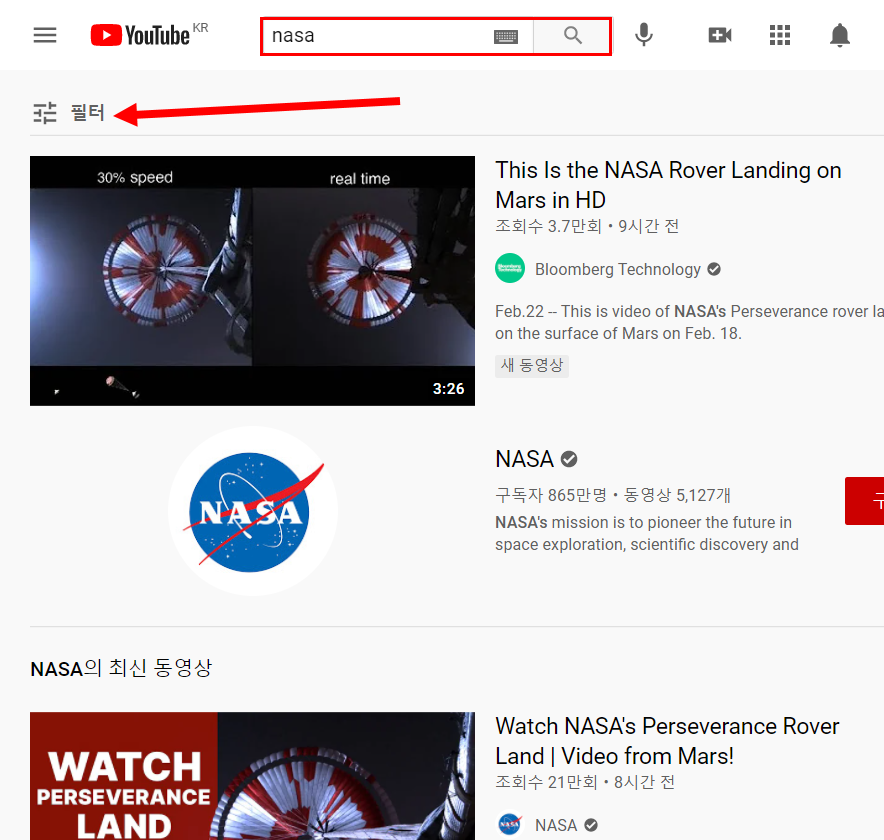Click the red subscribe button
The height and width of the screenshot is (840, 884).
click(864, 501)
